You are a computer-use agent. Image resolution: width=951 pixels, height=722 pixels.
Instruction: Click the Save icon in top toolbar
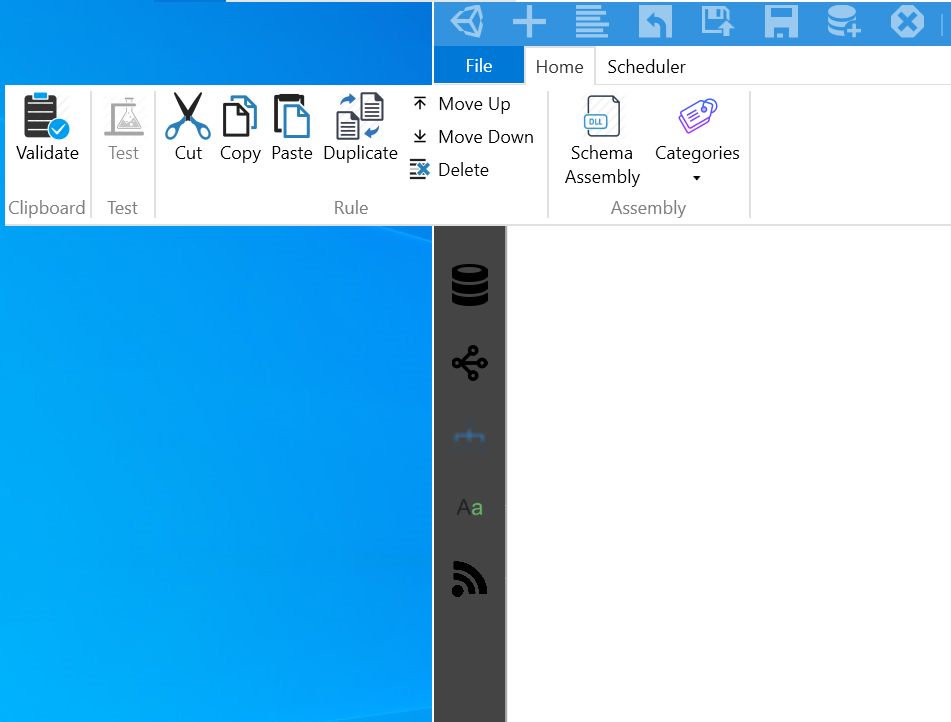pos(780,21)
